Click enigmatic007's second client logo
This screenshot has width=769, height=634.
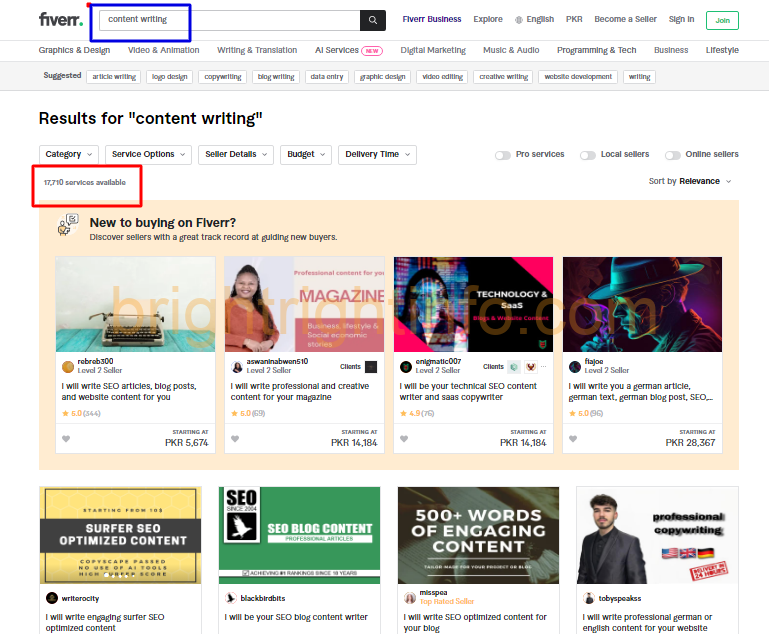531,367
